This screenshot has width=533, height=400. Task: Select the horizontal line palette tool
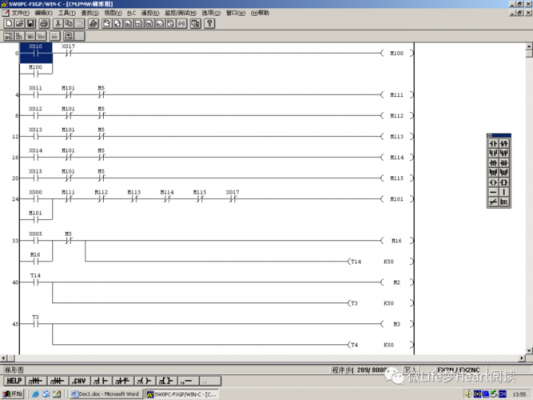point(493,192)
